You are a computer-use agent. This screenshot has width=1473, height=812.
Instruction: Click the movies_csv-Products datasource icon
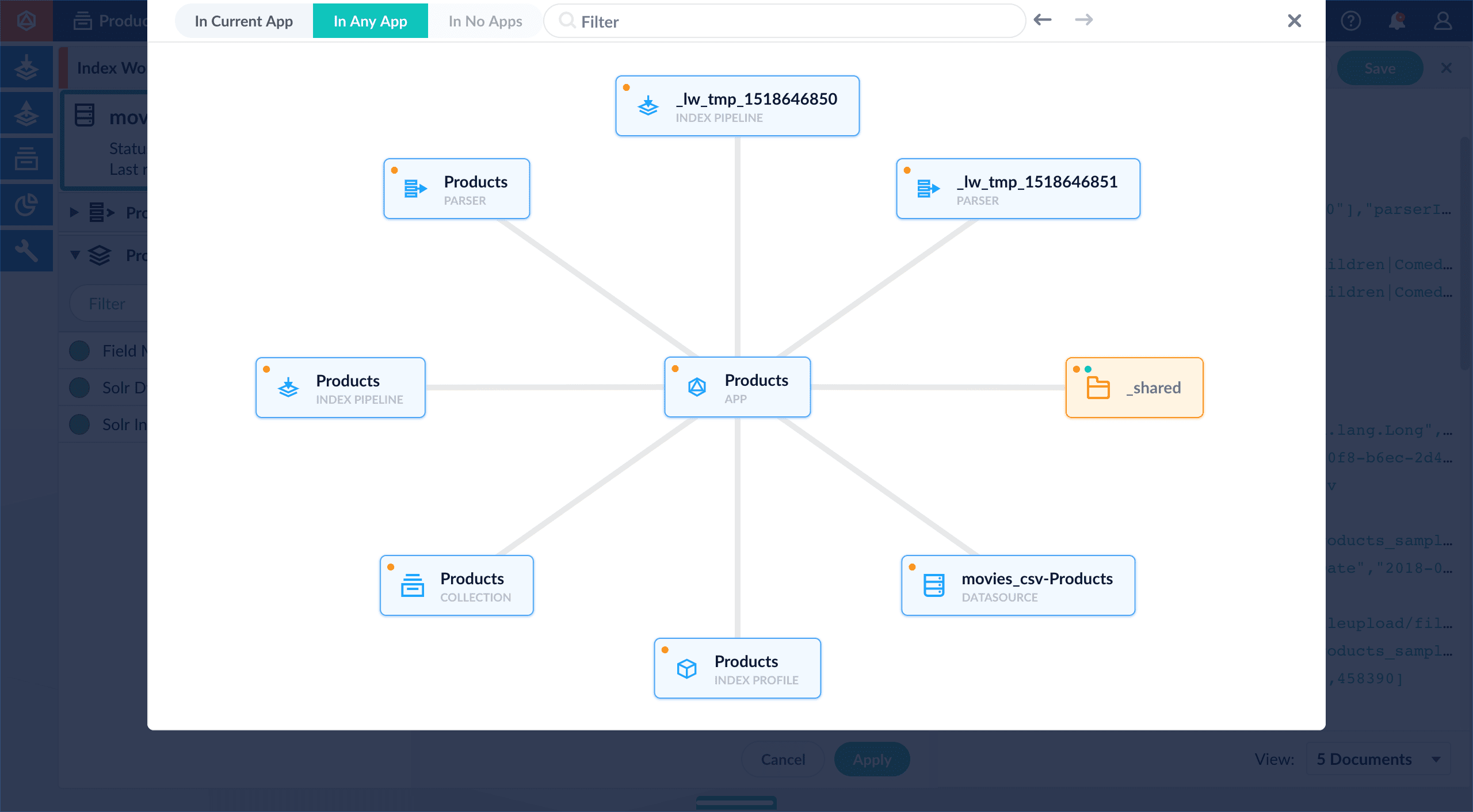pyautogui.click(x=933, y=585)
